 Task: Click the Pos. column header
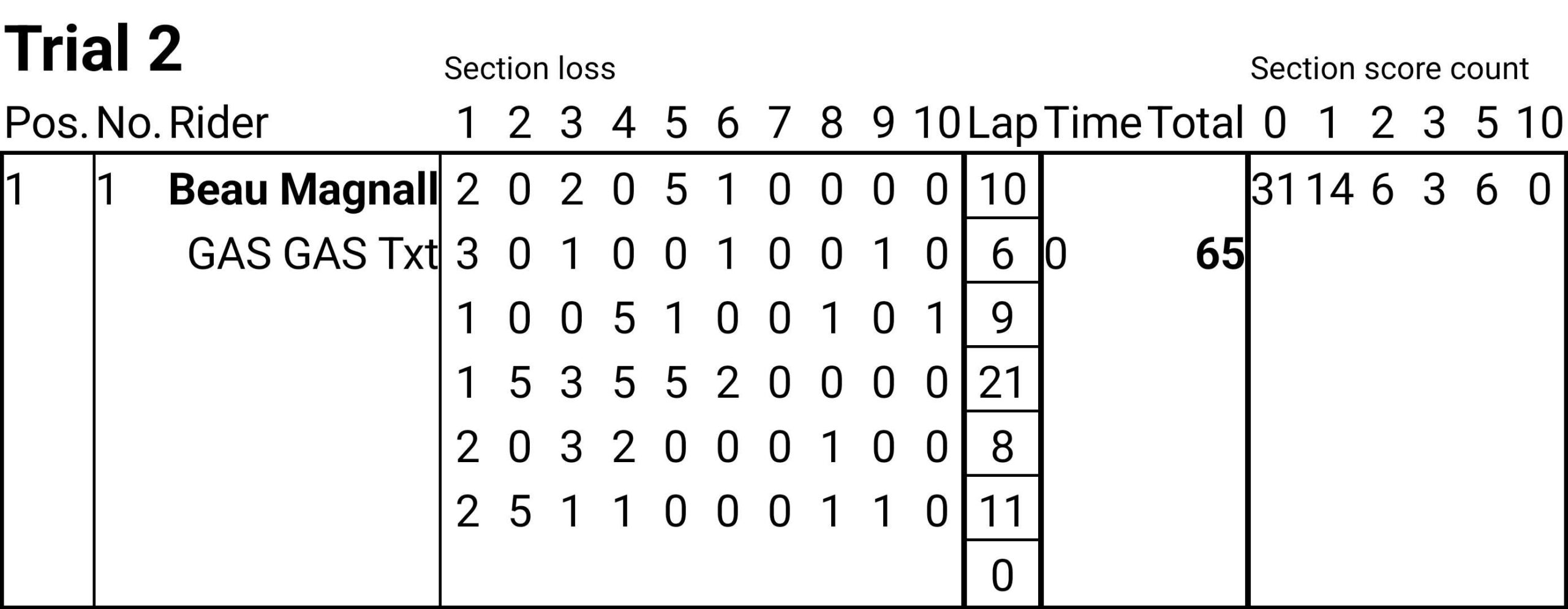47,124
